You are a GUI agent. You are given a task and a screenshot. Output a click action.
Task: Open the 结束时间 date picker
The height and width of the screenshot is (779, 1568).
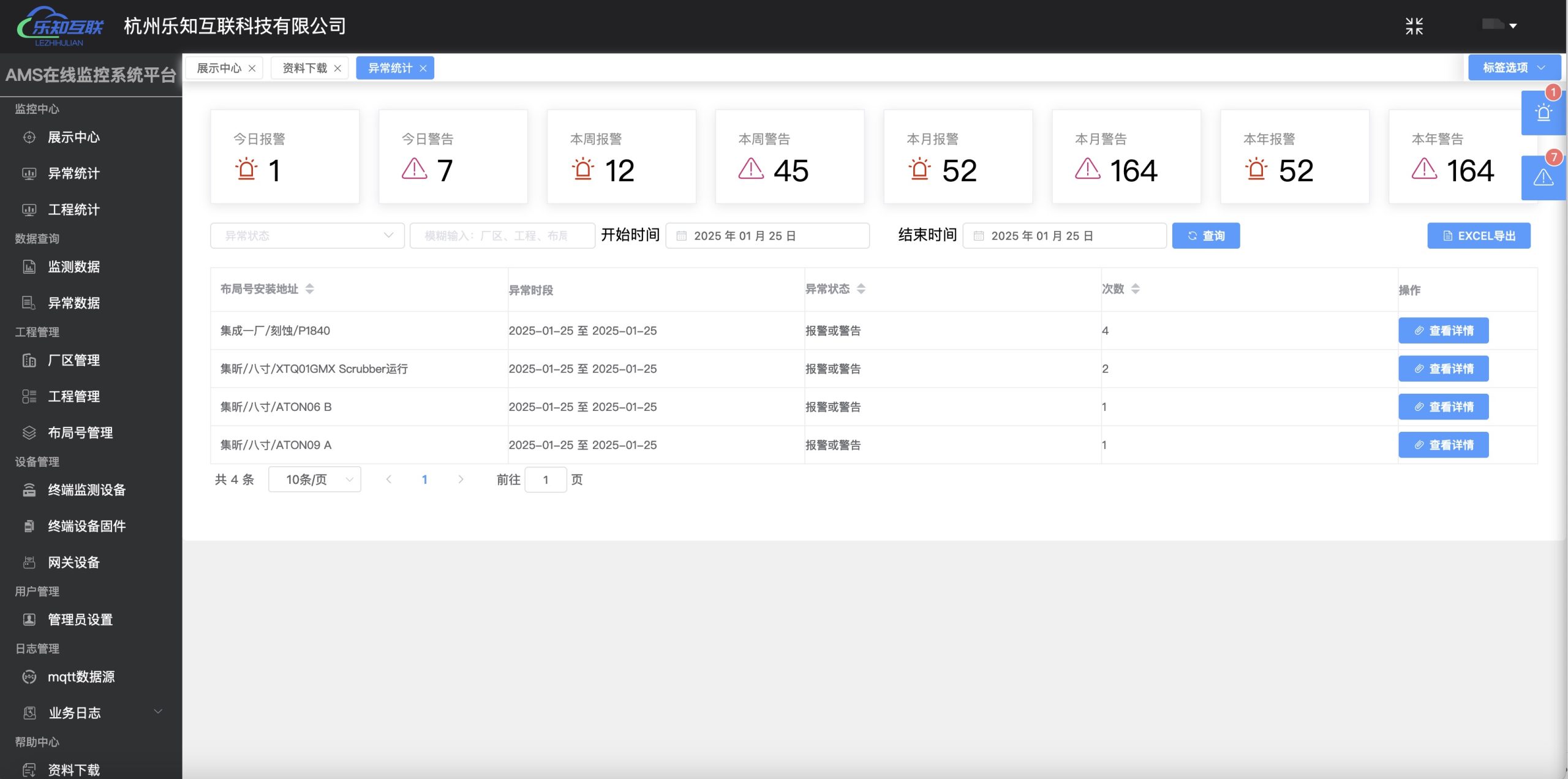[x=1065, y=236]
